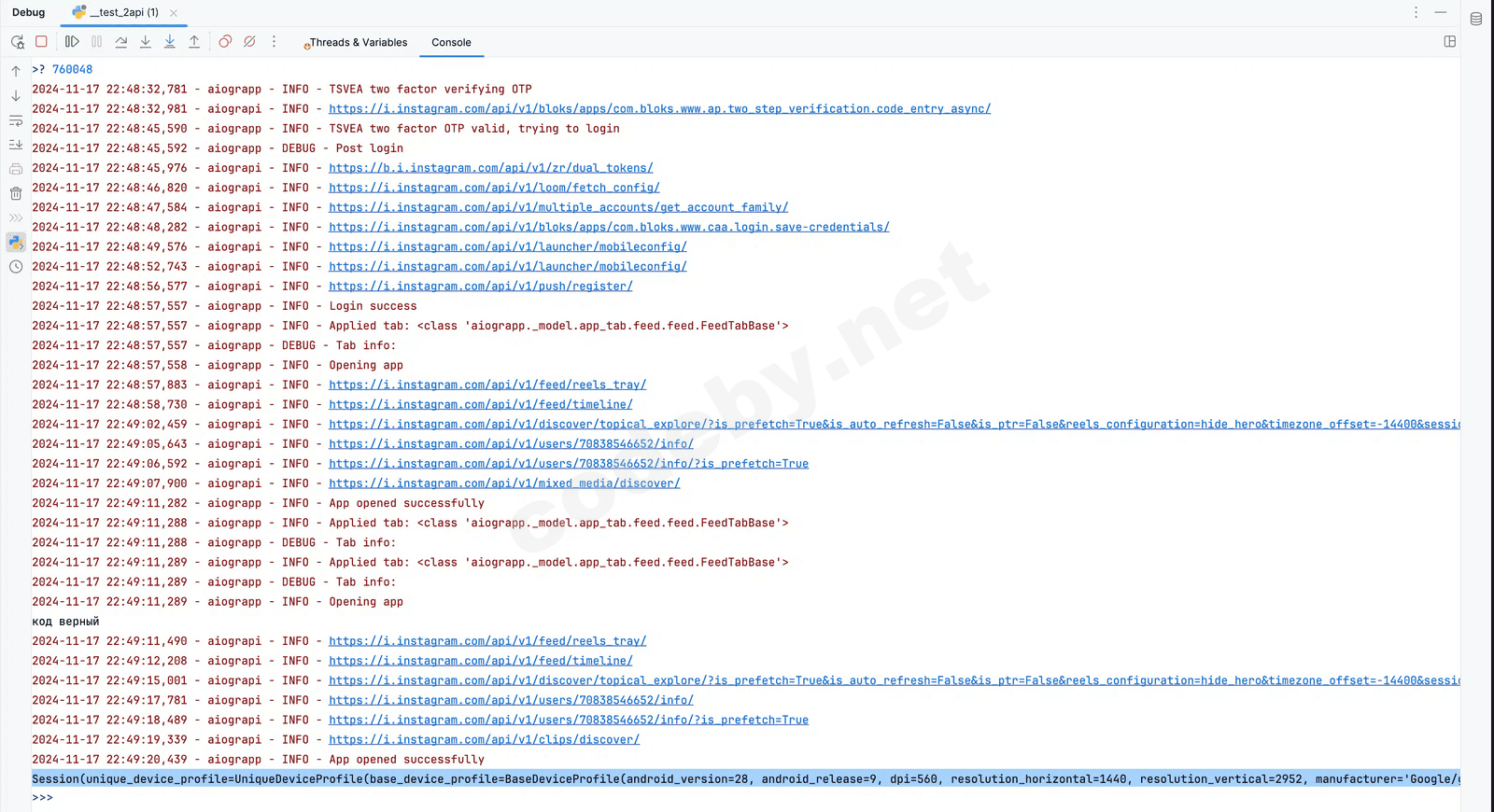Screen dimensions: 1494x812
Task: Click the 'Login success' log line
Action: 373,306
